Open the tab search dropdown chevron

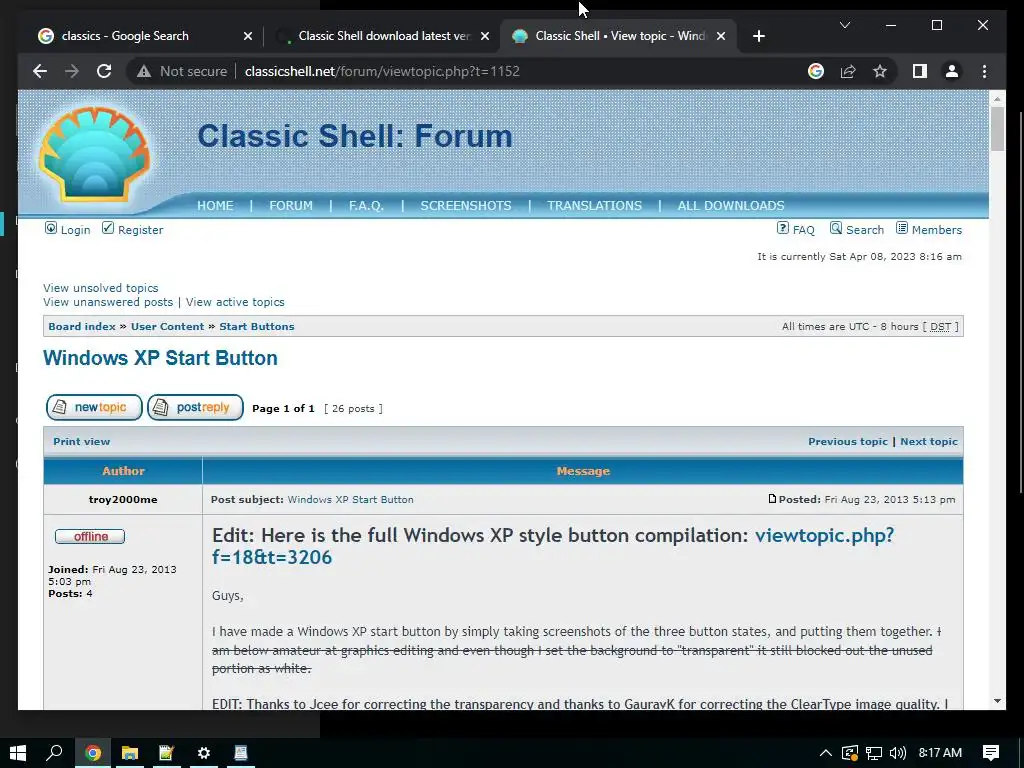pos(844,25)
